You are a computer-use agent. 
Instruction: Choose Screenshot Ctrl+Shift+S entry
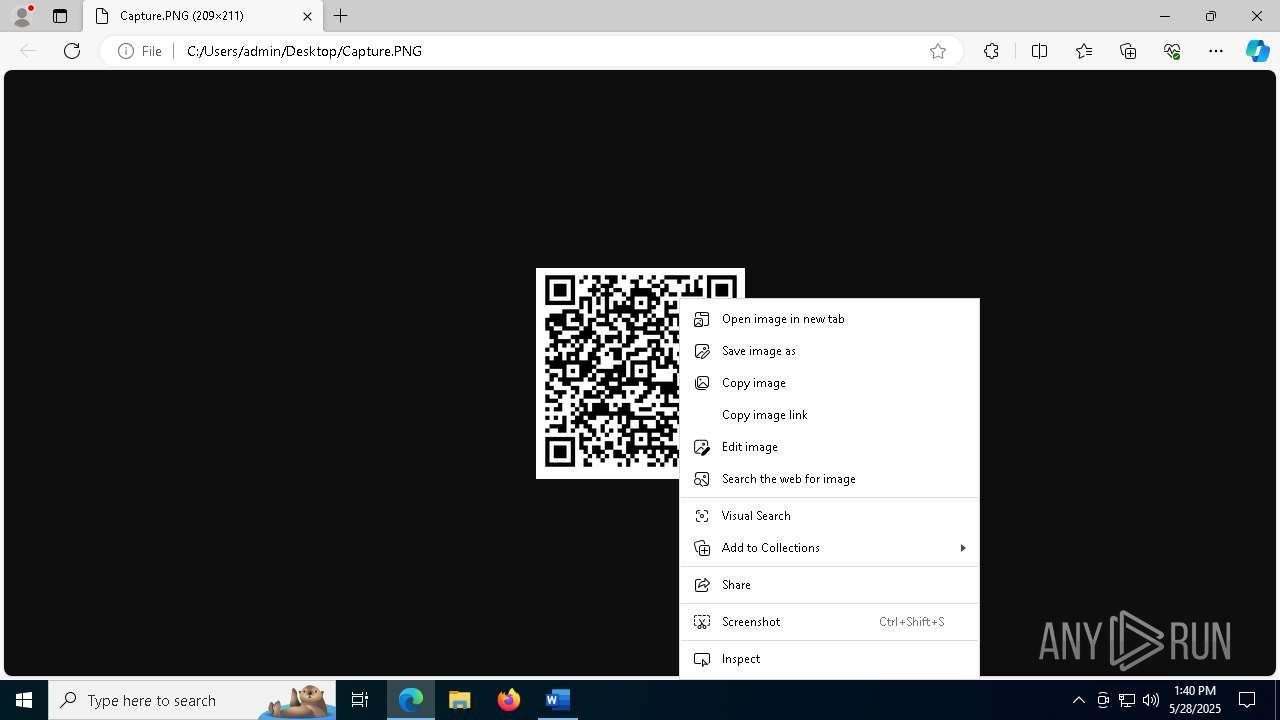829,622
